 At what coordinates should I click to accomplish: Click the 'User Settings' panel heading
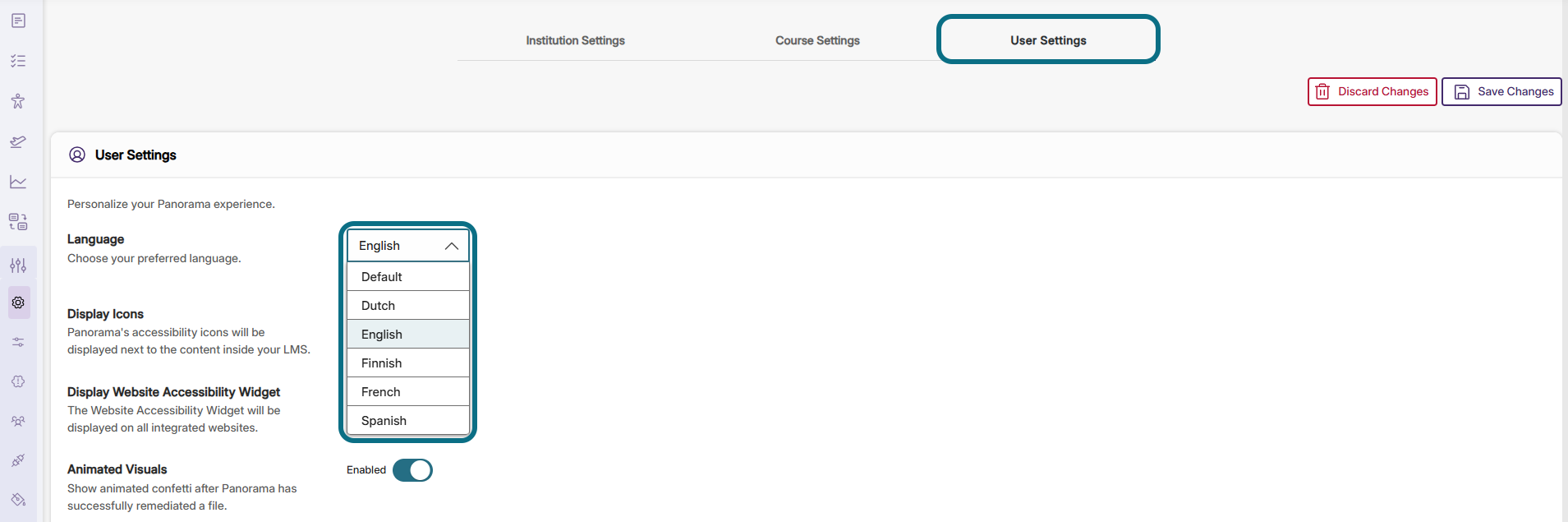[x=136, y=155]
